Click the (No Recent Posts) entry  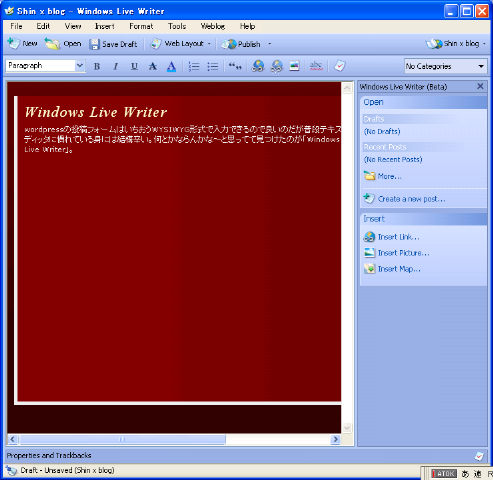click(393, 160)
